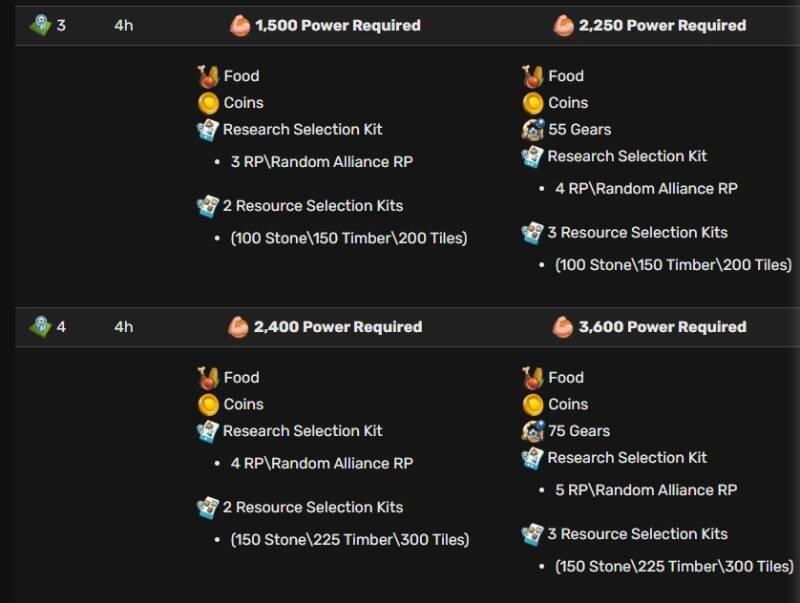Click the 55 Gears text label
800x603 pixels.
(x=580, y=129)
